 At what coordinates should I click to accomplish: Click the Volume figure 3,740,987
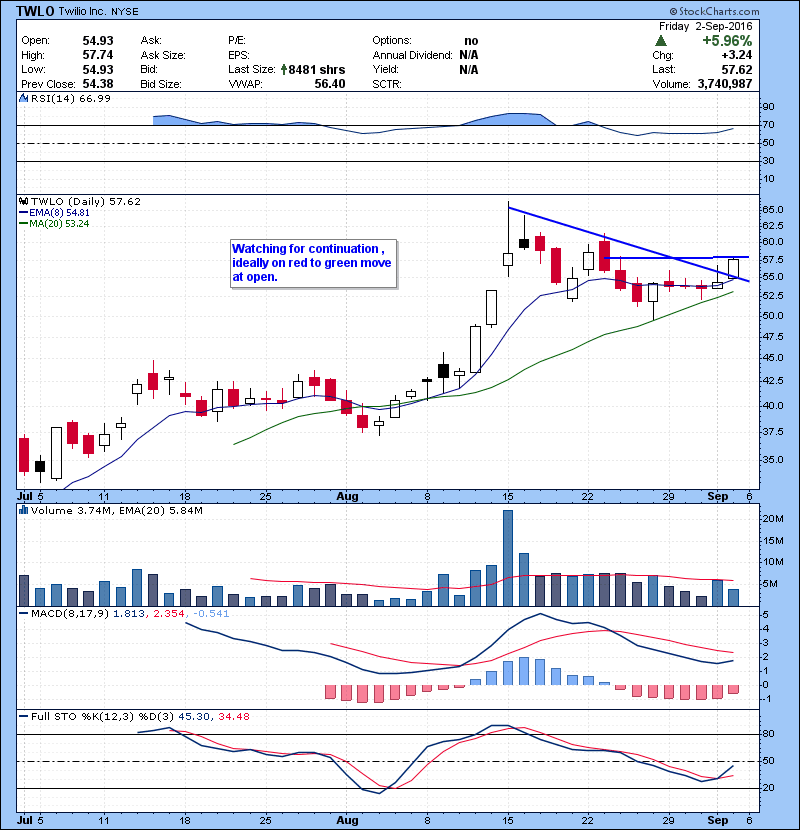point(725,84)
